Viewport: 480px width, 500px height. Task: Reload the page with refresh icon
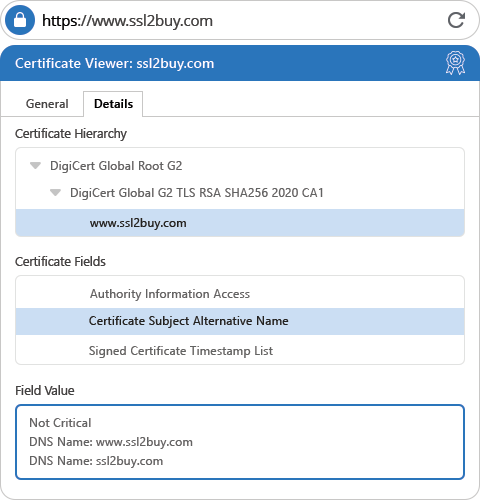pos(456,20)
